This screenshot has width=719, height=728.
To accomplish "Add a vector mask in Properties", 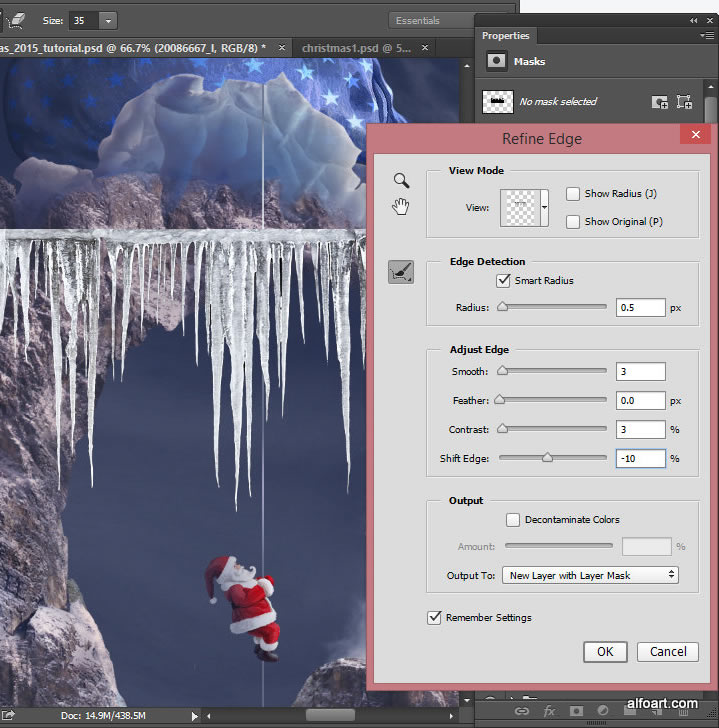I will pos(685,101).
